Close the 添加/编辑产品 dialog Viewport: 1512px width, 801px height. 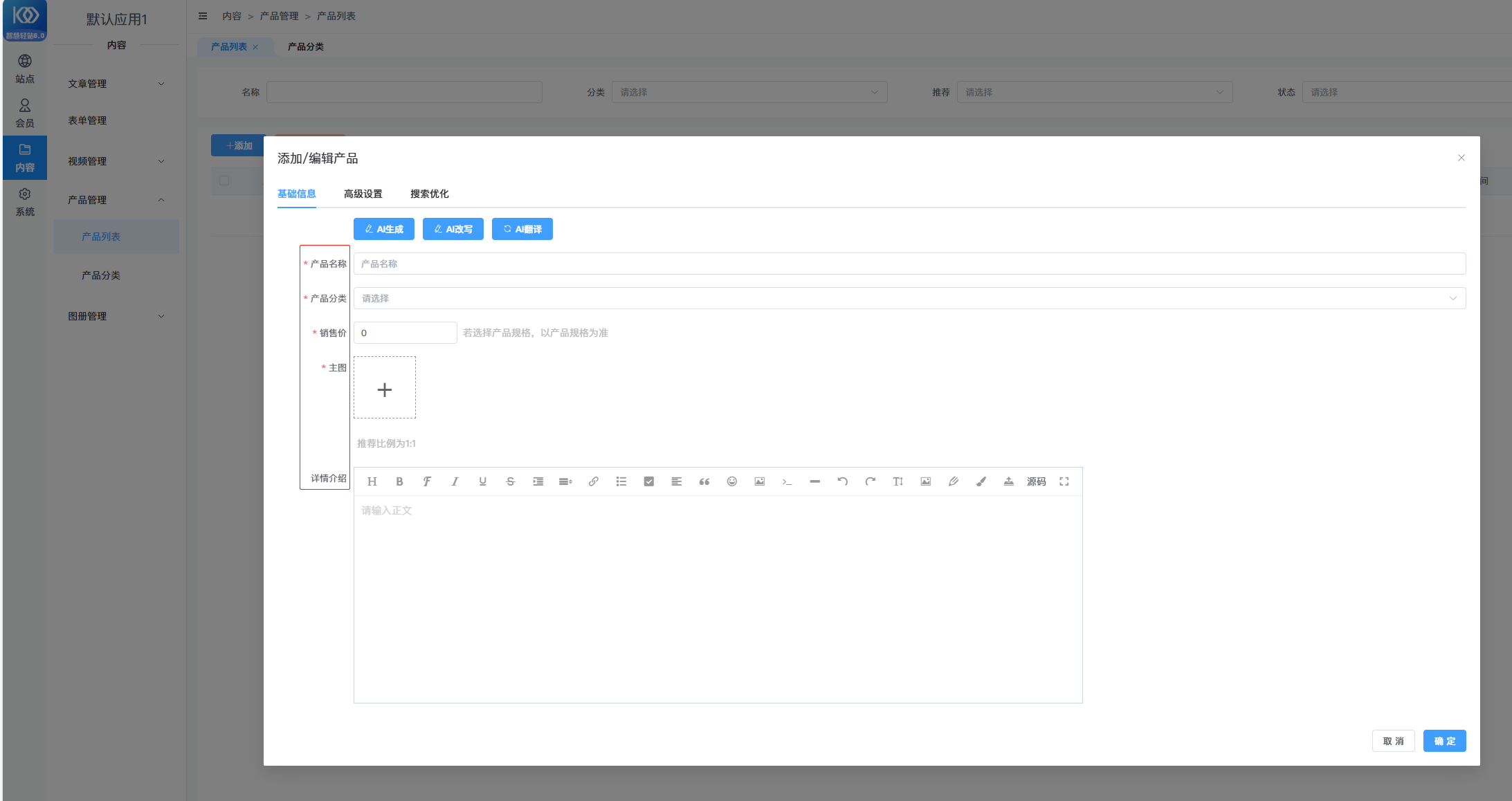point(1461,158)
